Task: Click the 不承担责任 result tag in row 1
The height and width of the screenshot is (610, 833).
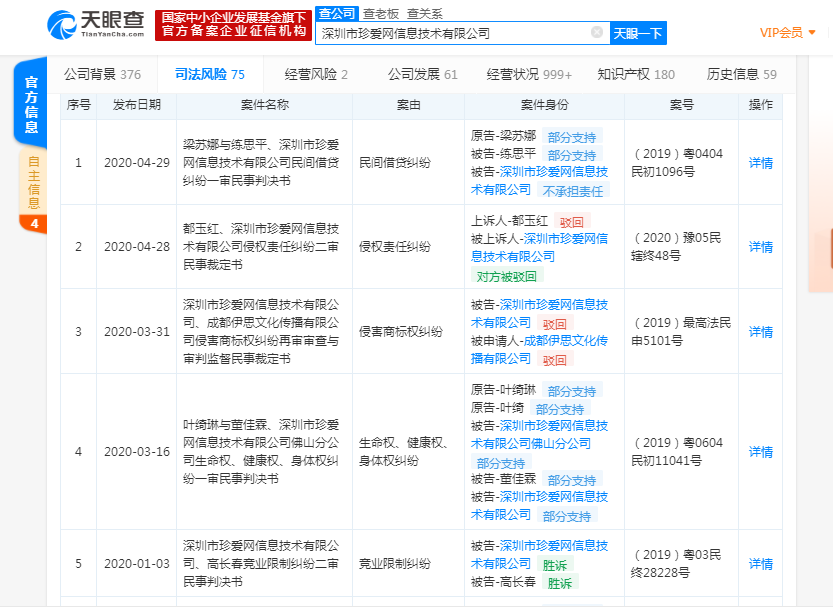Action: click(x=573, y=191)
